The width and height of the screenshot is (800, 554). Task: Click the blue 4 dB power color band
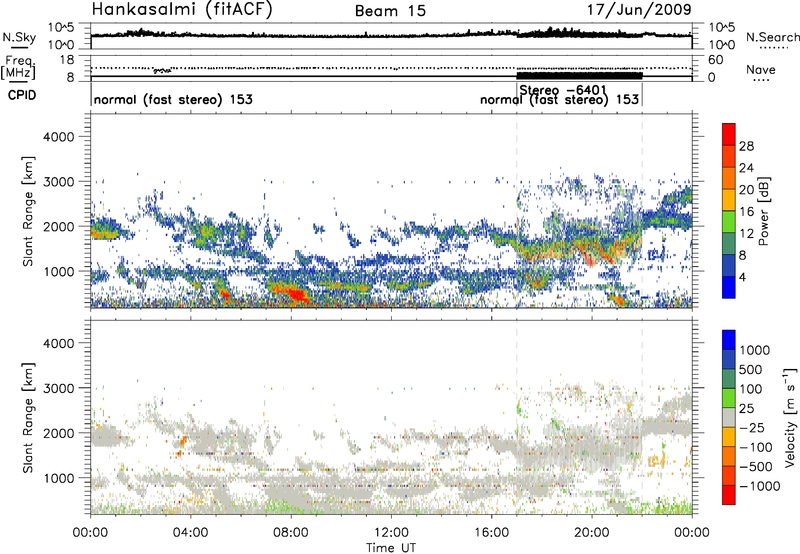729,287
